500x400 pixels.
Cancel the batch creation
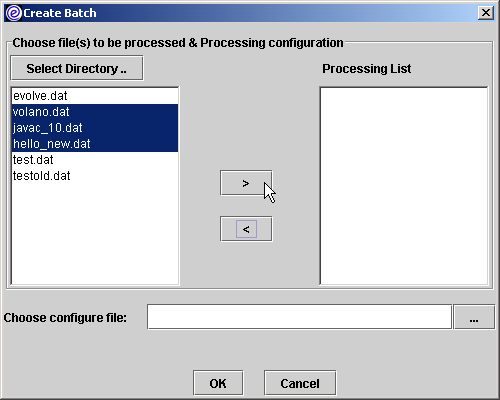click(x=300, y=383)
